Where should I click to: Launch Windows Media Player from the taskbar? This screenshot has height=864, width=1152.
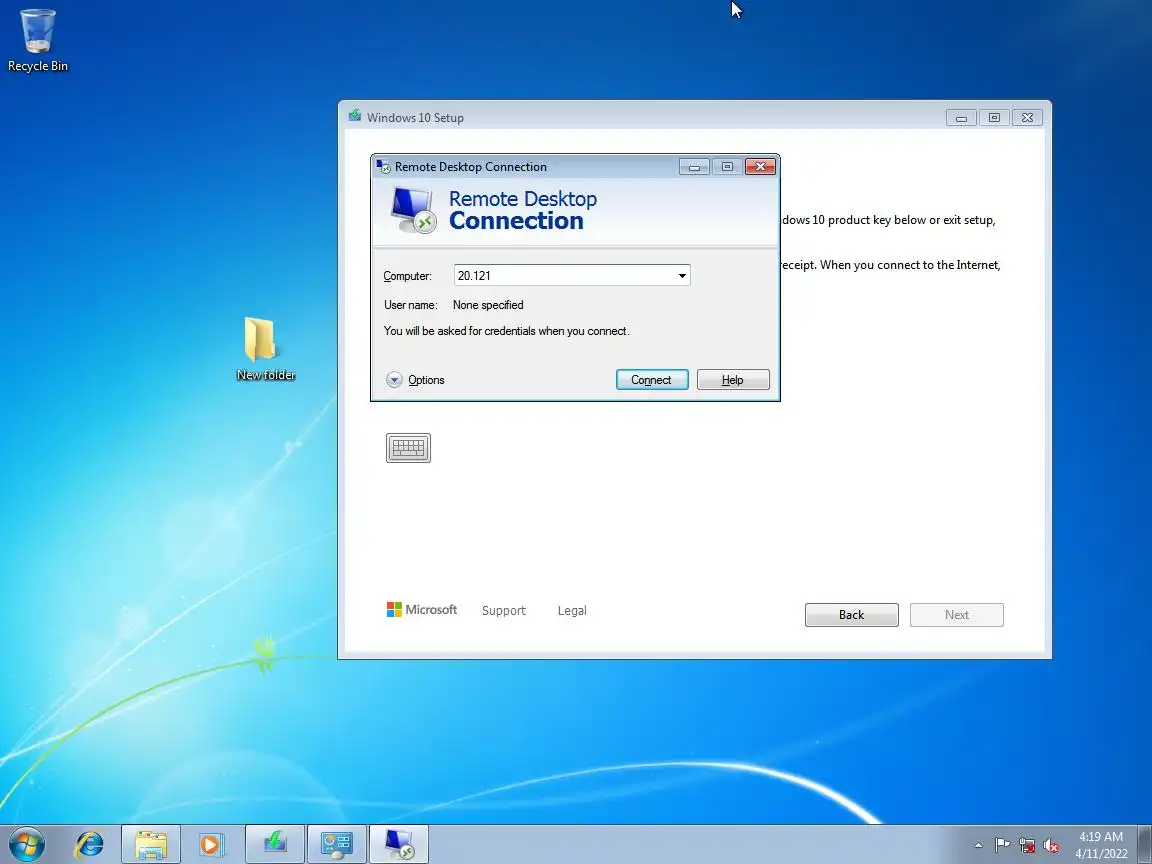click(212, 844)
